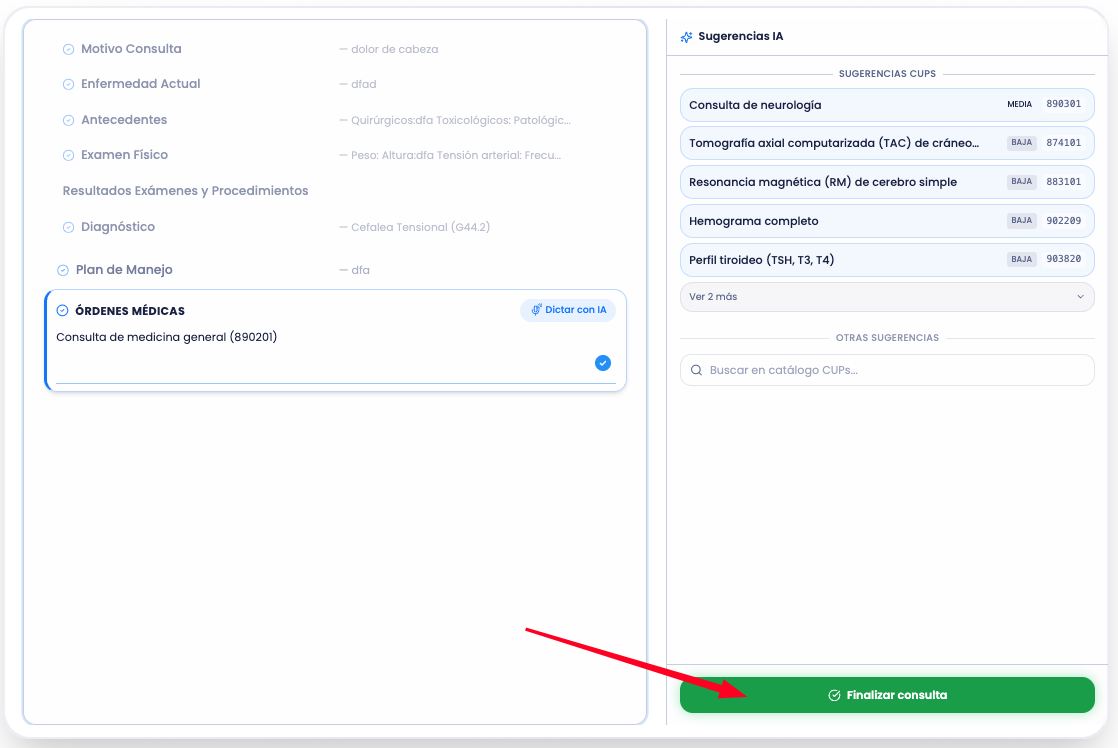Click the search magnifier icon in CUPs catalog
Image resolution: width=1118 pixels, height=748 pixels.
696,370
